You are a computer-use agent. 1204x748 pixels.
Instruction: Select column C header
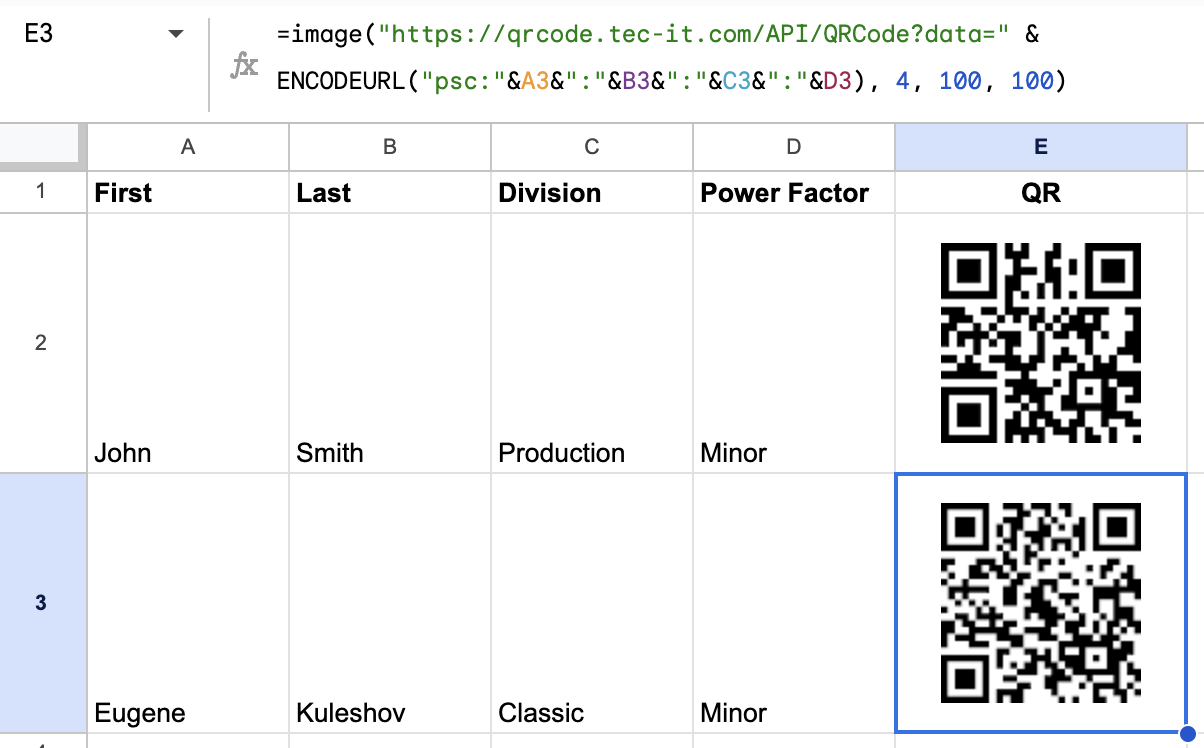(592, 147)
